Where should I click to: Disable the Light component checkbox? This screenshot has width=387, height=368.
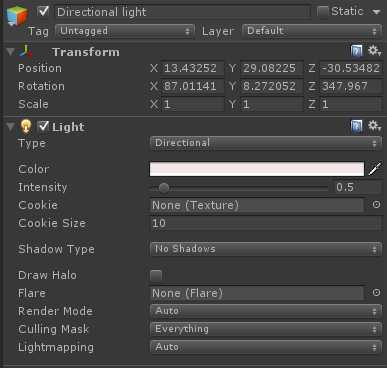click(43, 127)
